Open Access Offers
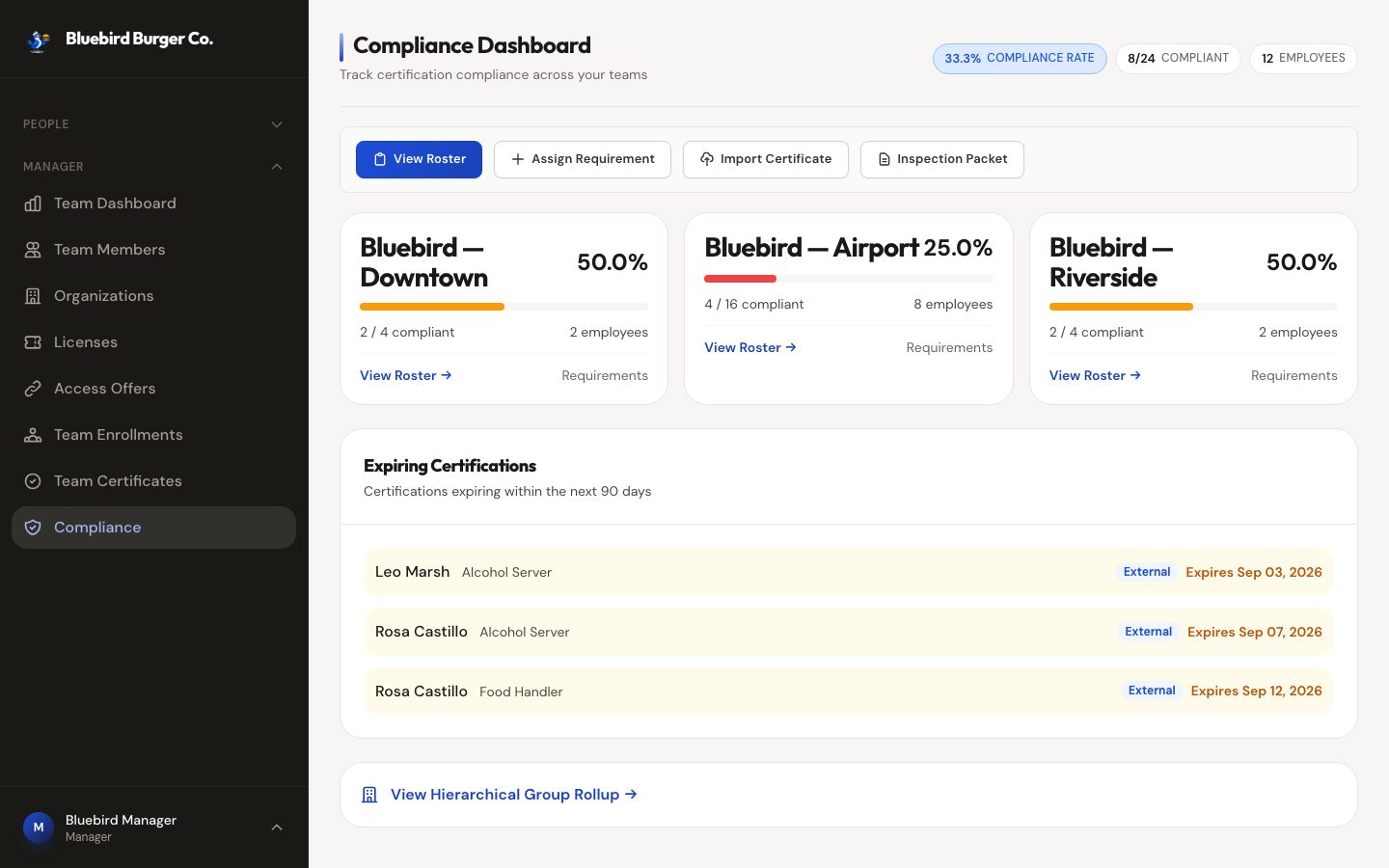Image resolution: width=1389 pixels, height=868 pixels. (x=153, y=389)
